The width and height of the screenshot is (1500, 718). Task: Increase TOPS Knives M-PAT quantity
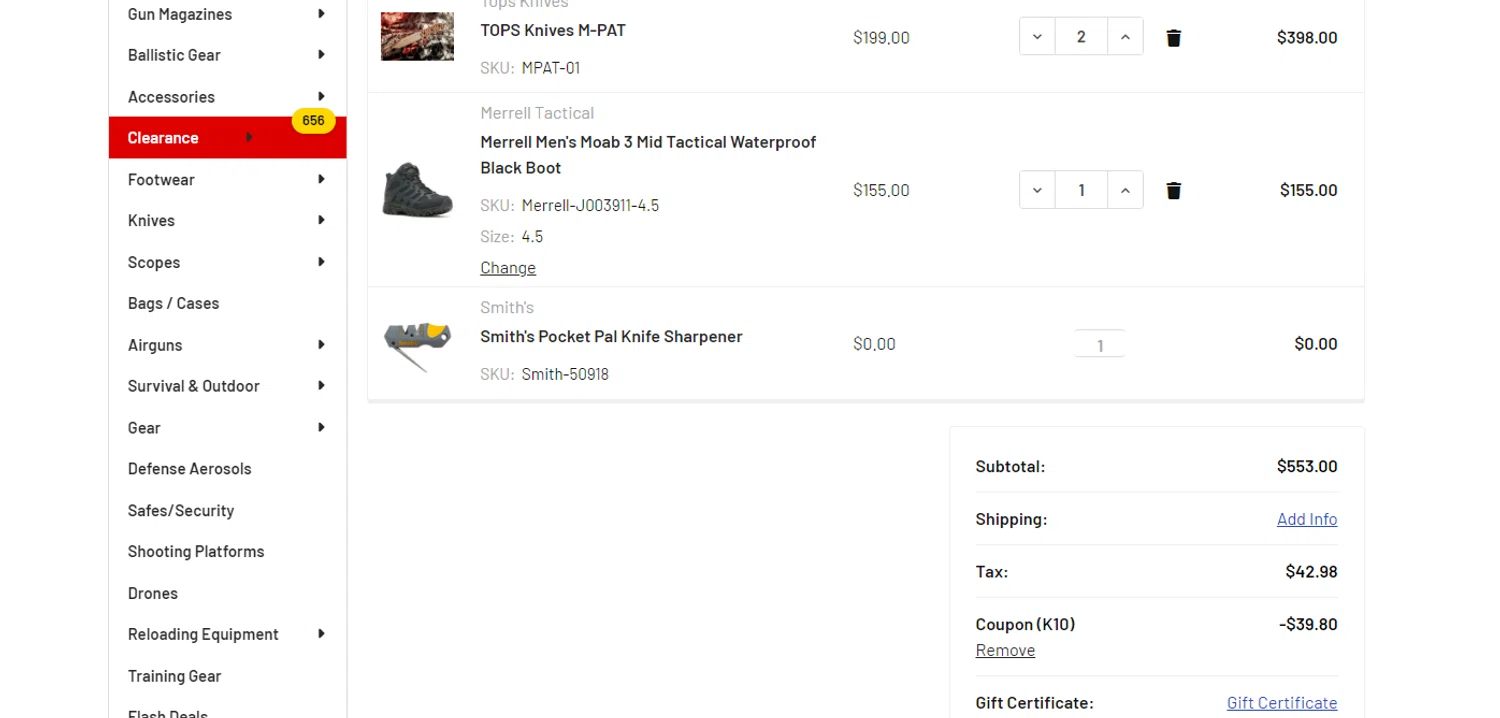[1125, 37]
